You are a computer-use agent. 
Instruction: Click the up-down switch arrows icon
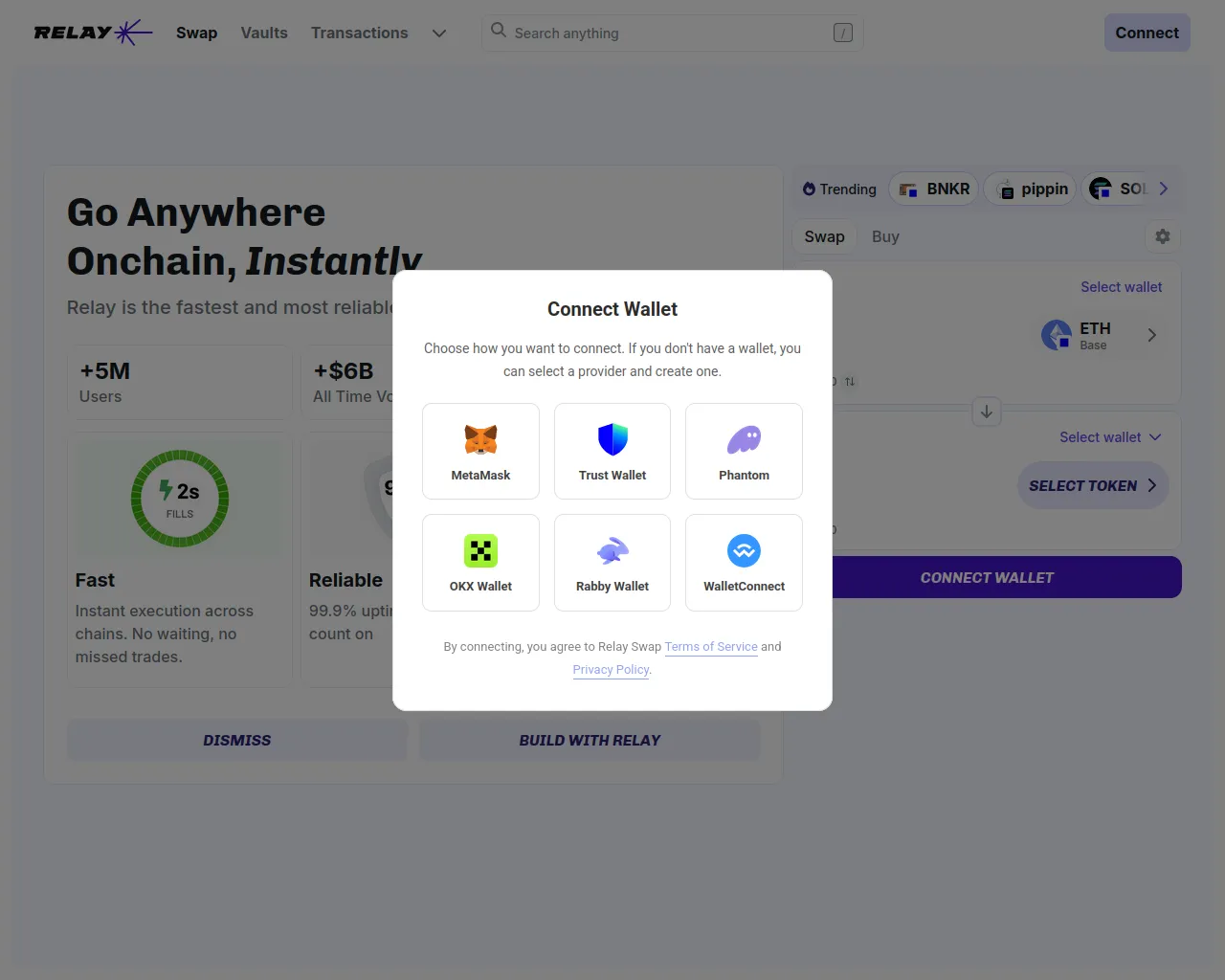850,382
